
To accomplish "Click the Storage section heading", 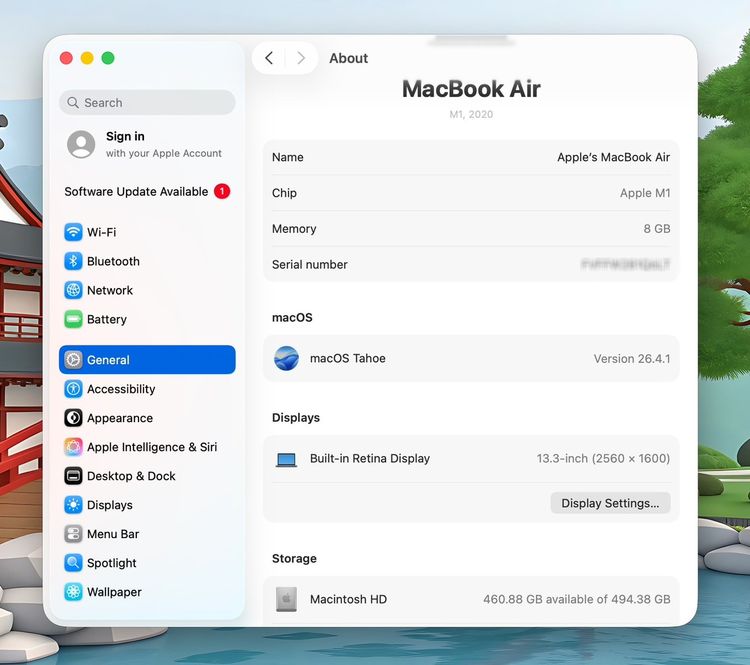I will (x=294, y=558).
